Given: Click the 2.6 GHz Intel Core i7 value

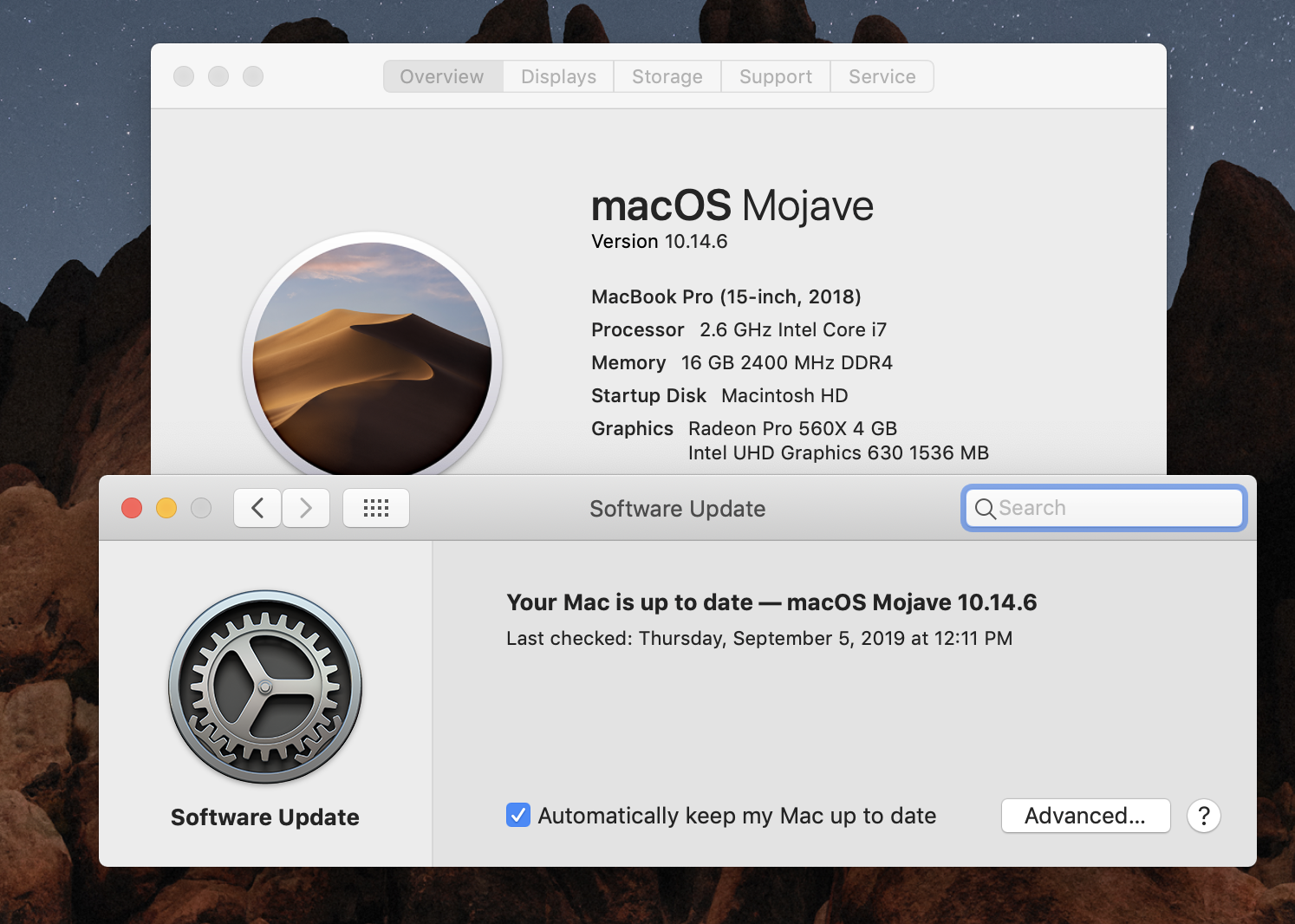Looking at the screenshot, I should pyautogui.click(x=793, y=330).
